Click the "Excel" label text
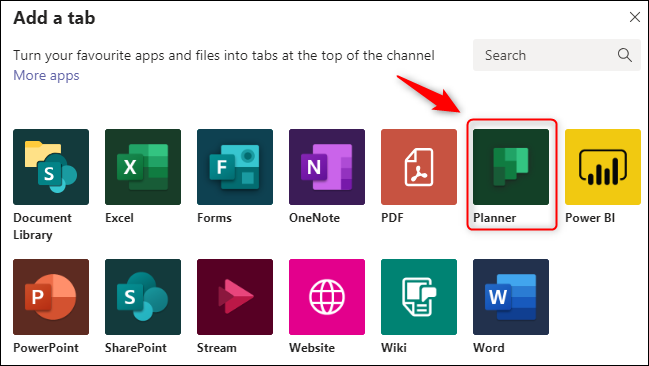 119,218
